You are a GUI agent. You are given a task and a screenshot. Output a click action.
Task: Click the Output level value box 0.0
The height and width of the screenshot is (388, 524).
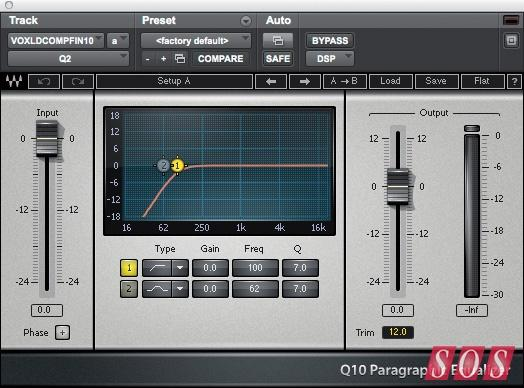(398, 310)
